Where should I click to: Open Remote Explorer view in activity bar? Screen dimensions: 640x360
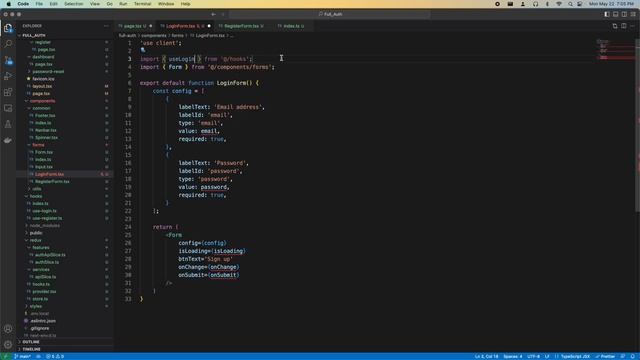click(x=8, y=108)
